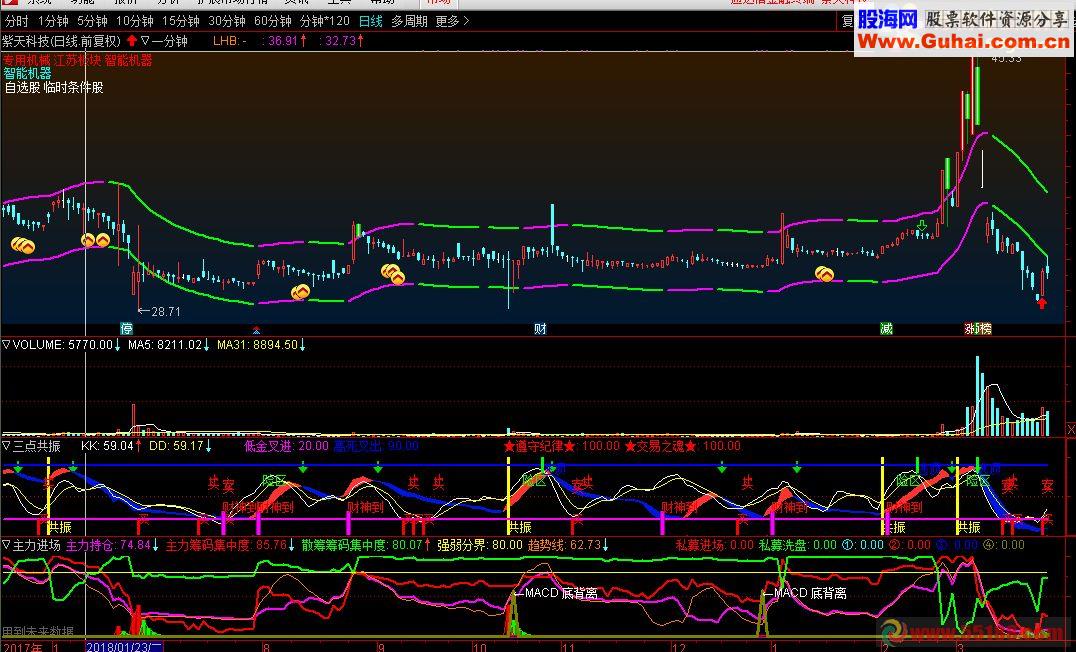The image size is (1076, 652).
Task: Click the leftmost gold coin signal icon
Action: 23,244
